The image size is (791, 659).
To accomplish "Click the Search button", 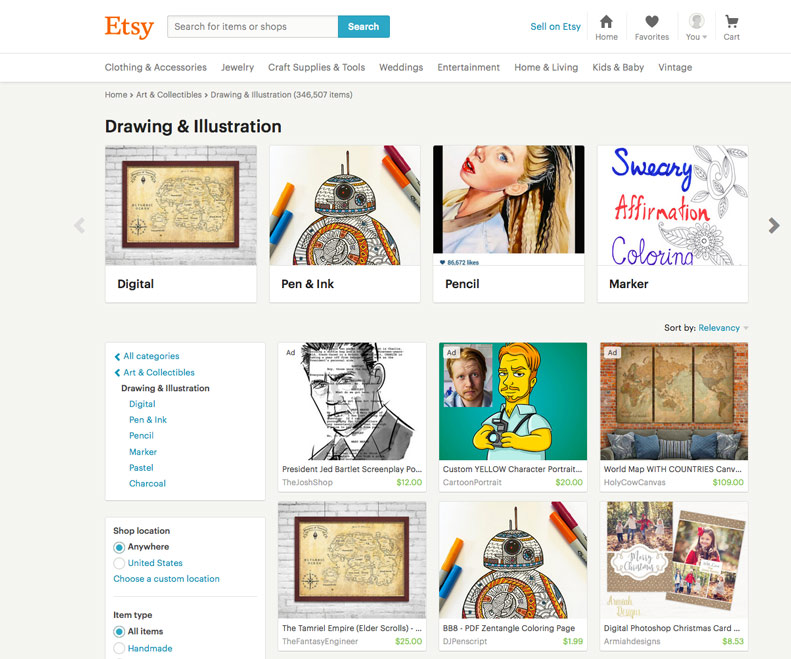I will [364, 27].
